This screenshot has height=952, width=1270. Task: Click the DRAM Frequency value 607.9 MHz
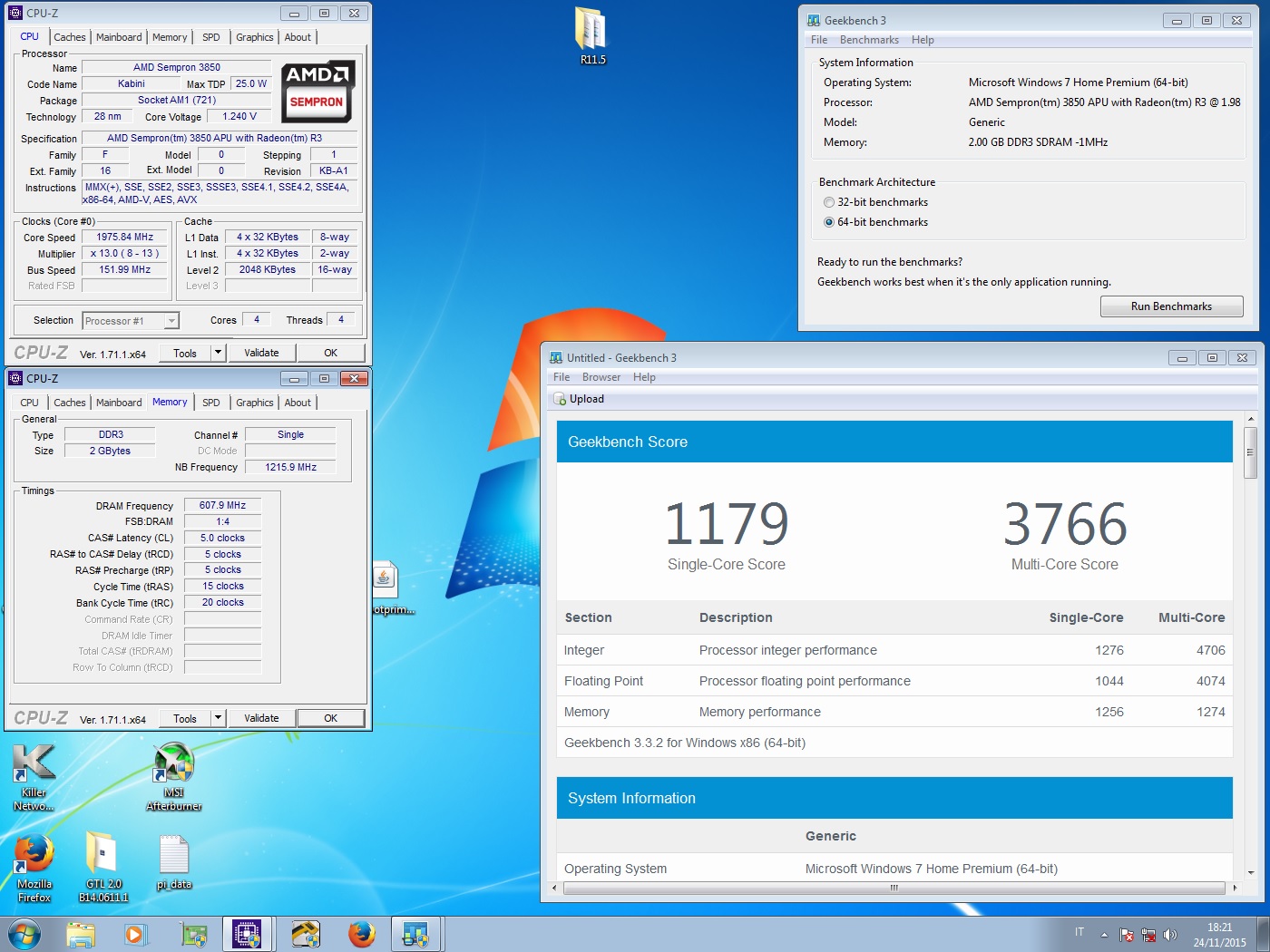[222, 505]
